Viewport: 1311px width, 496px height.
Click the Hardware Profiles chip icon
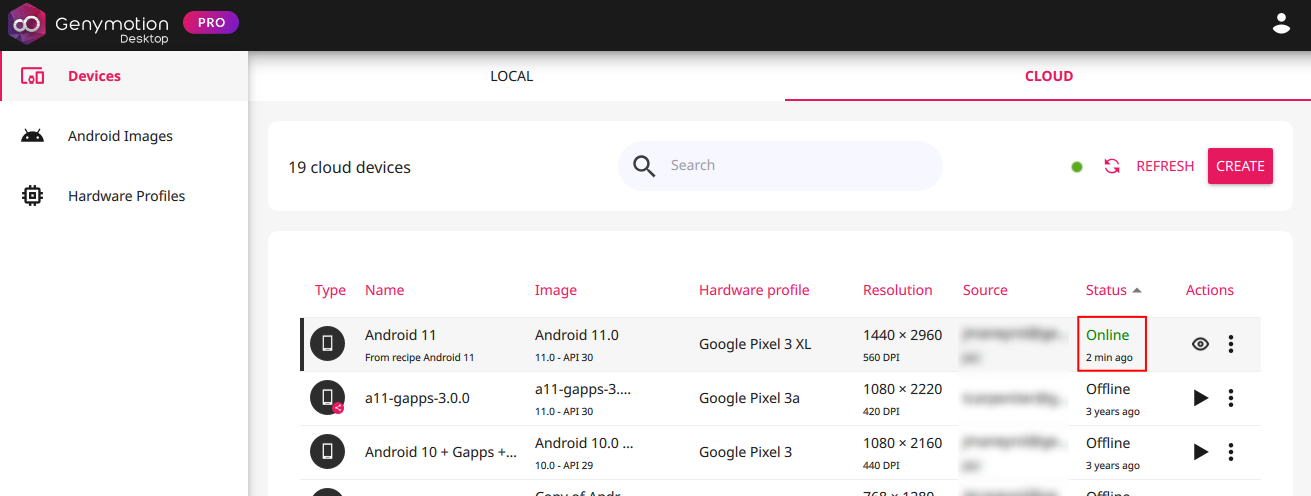pos(32,196)
